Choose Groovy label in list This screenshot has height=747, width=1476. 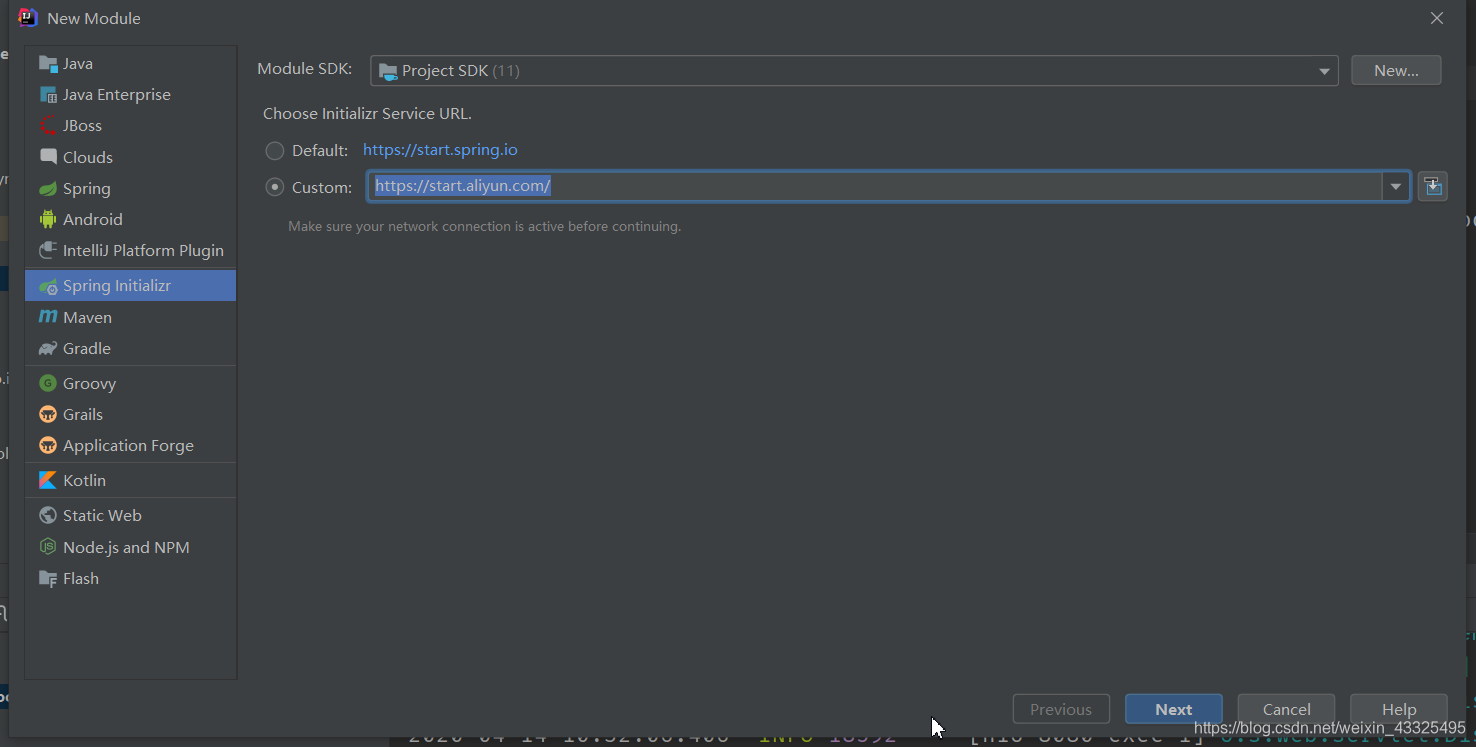[89, 383]
